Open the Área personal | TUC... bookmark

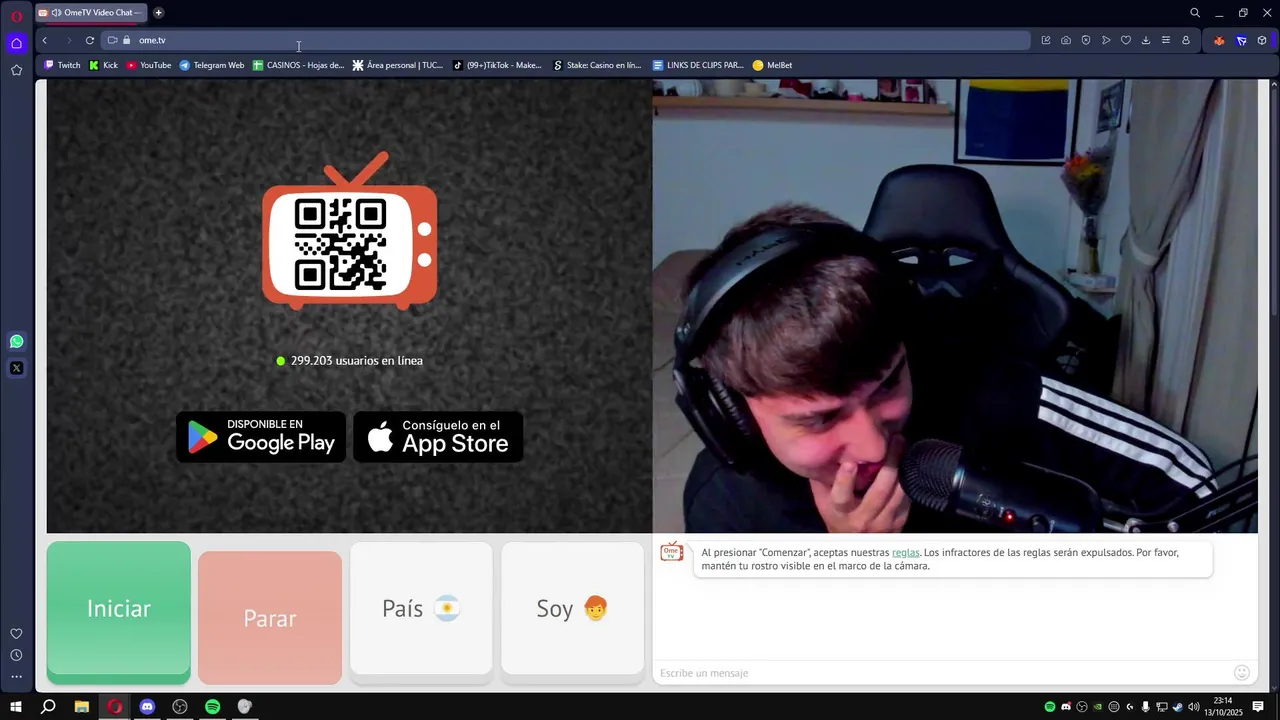click(x=398, y=65)
